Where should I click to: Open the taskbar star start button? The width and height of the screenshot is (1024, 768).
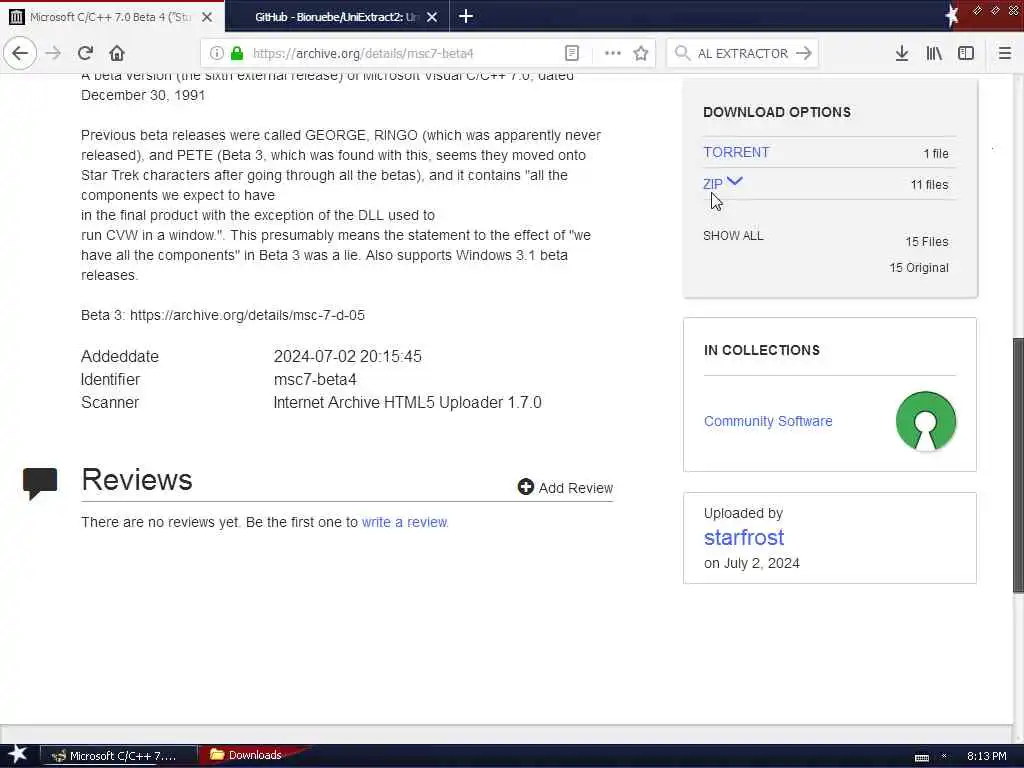[18, 755]
